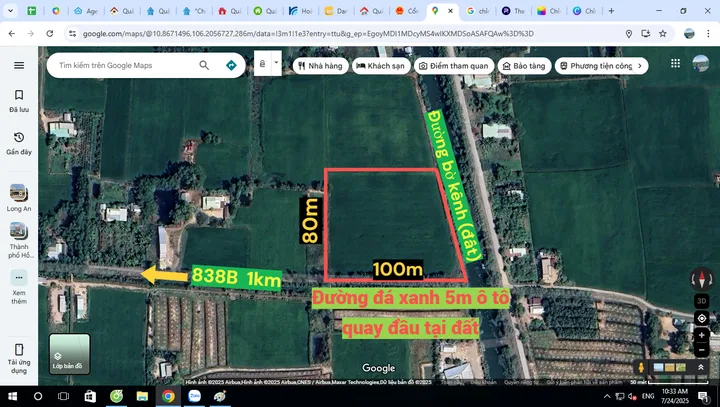Open directions with the blue diamond icon
Image resolution: width=720 pixels, height=407 pixels.
pyautogui.click(x=231, y=65)
